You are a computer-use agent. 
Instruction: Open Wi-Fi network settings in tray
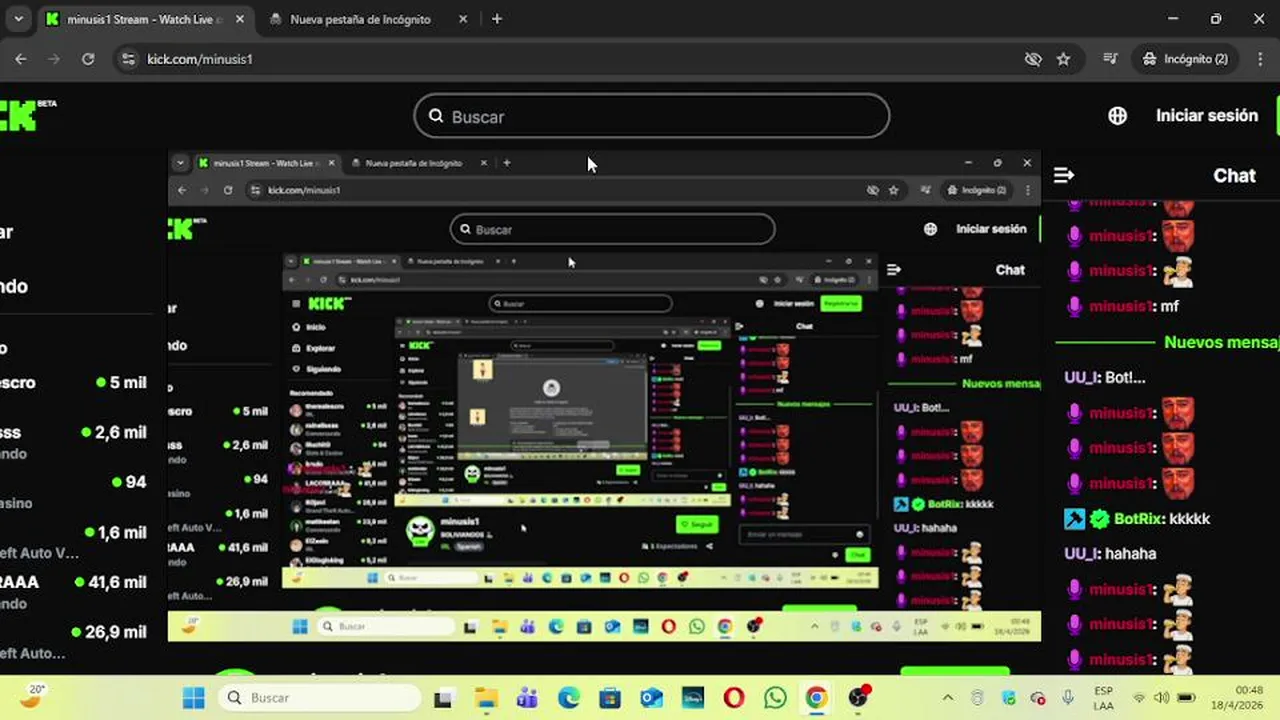[x=1139, y=698]
